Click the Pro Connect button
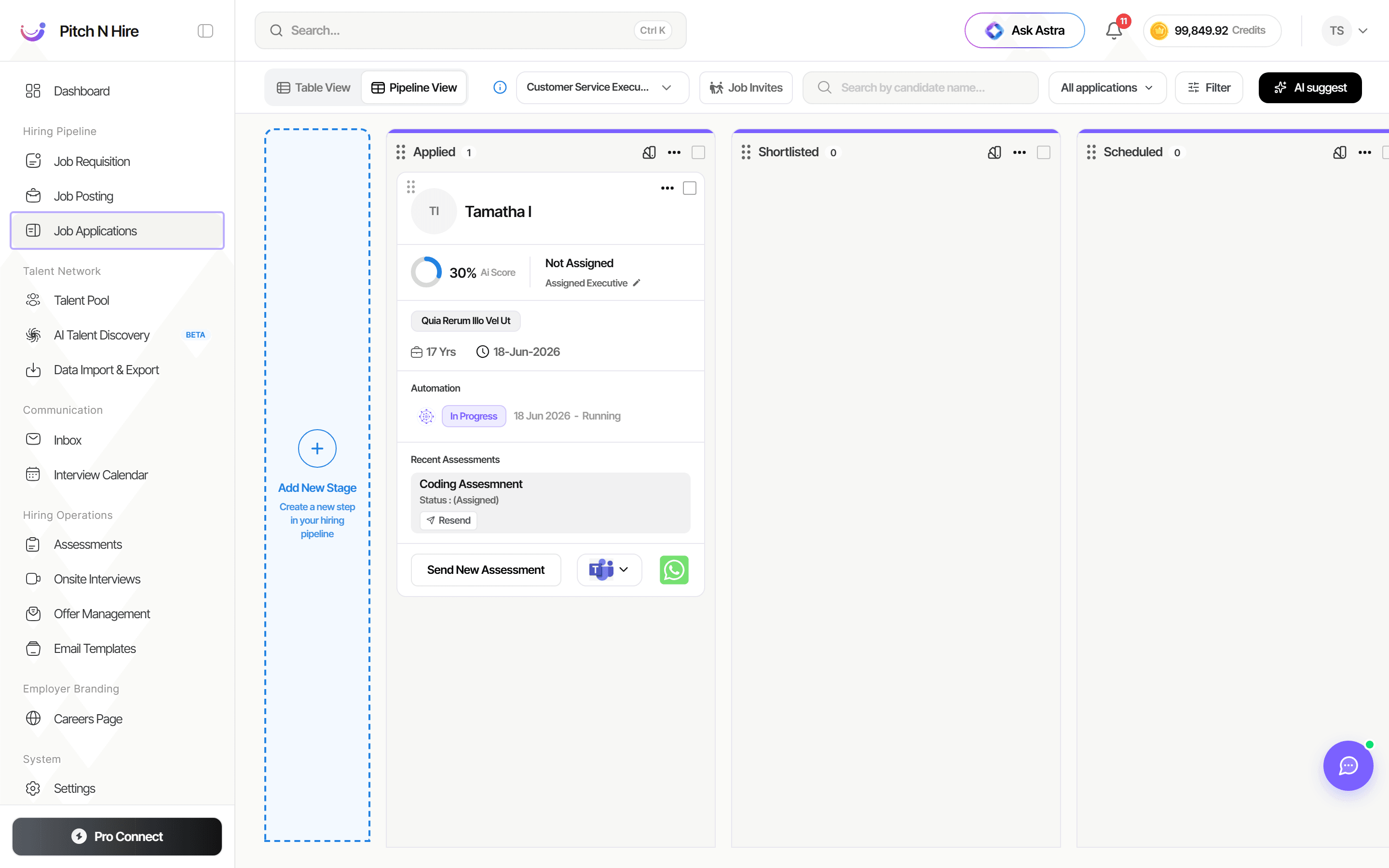1389x868 pixels. point(117,837)
